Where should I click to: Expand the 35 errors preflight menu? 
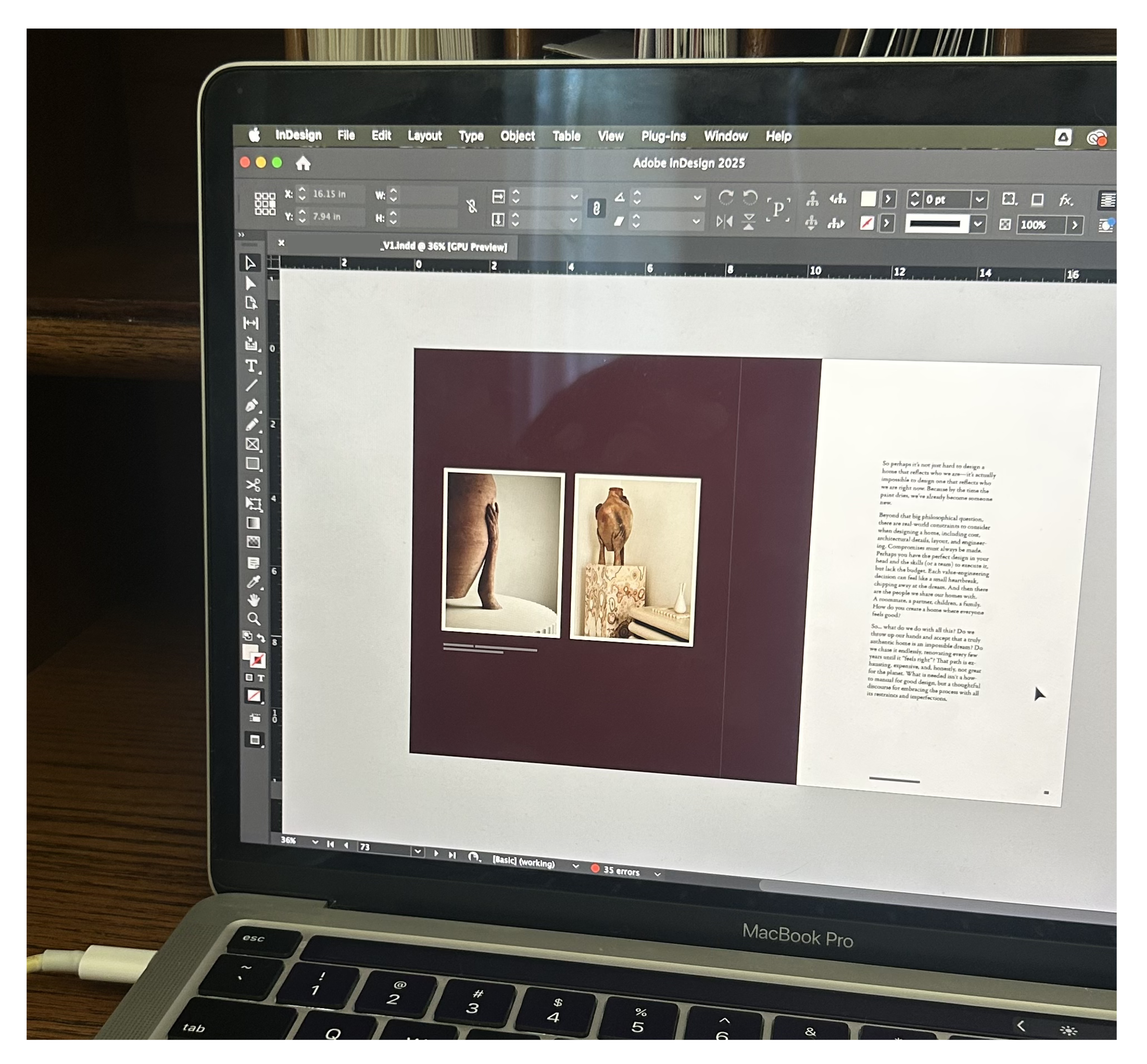(x=657, y=874)
